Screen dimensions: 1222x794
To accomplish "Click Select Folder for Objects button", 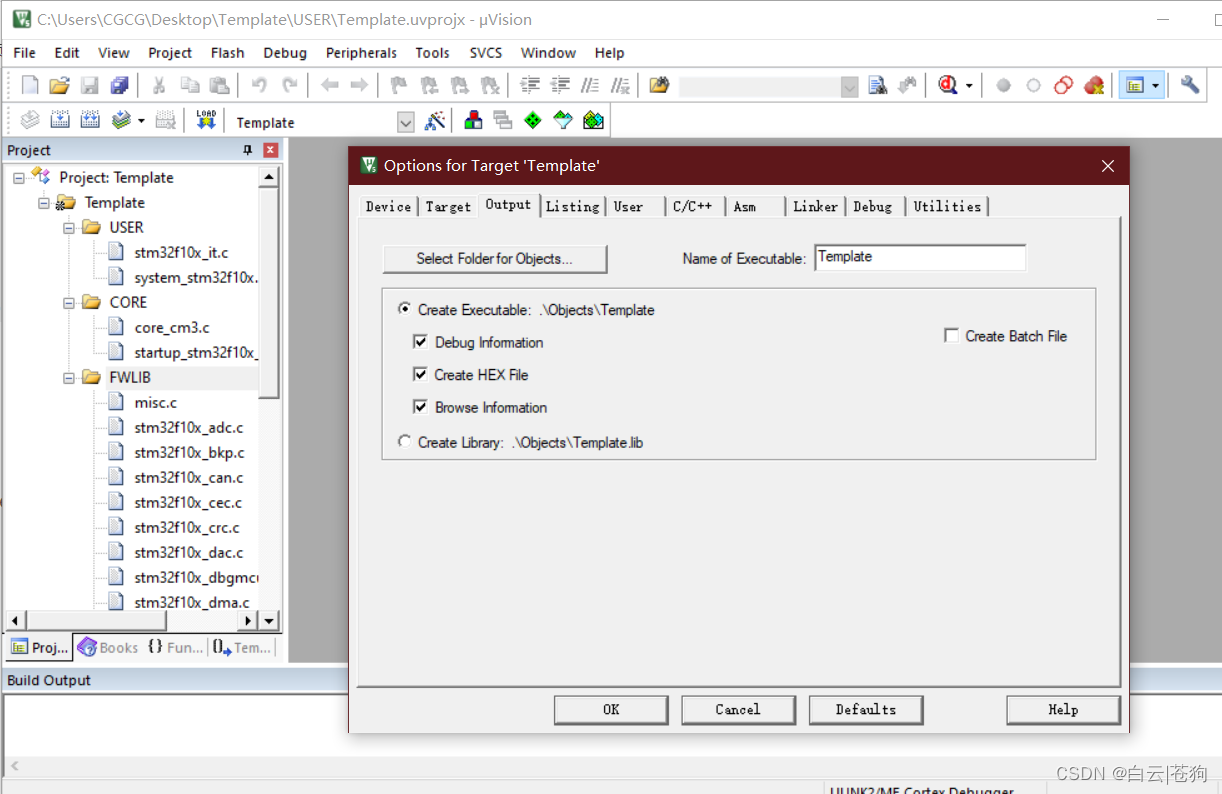I will point(495,259).
